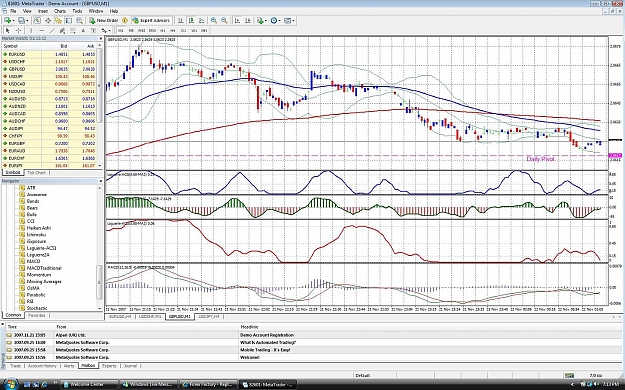Screen dimensions: 625x390
Task: Select the W1 timeframe button
Action: (x=194, y=30)
